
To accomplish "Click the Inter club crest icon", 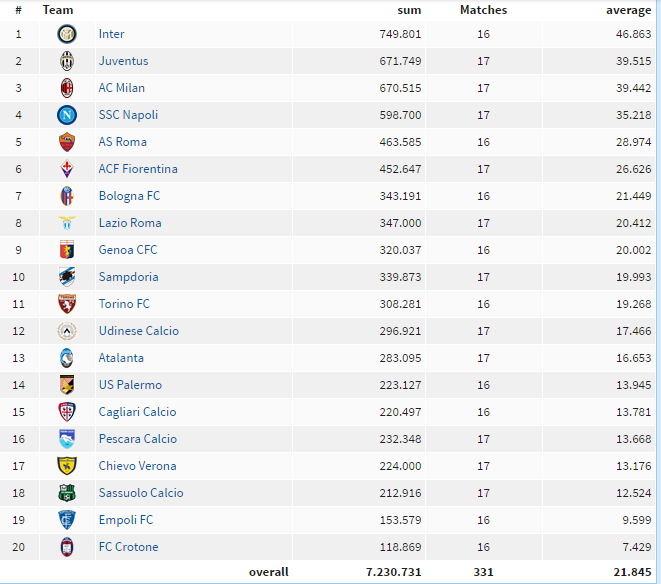I will pos(67,34).
